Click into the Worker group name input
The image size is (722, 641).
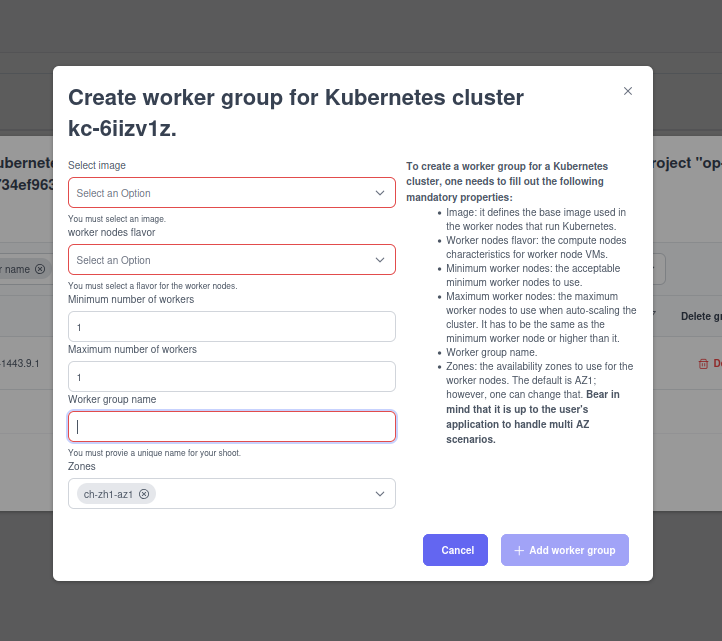(x=231, y=427)
